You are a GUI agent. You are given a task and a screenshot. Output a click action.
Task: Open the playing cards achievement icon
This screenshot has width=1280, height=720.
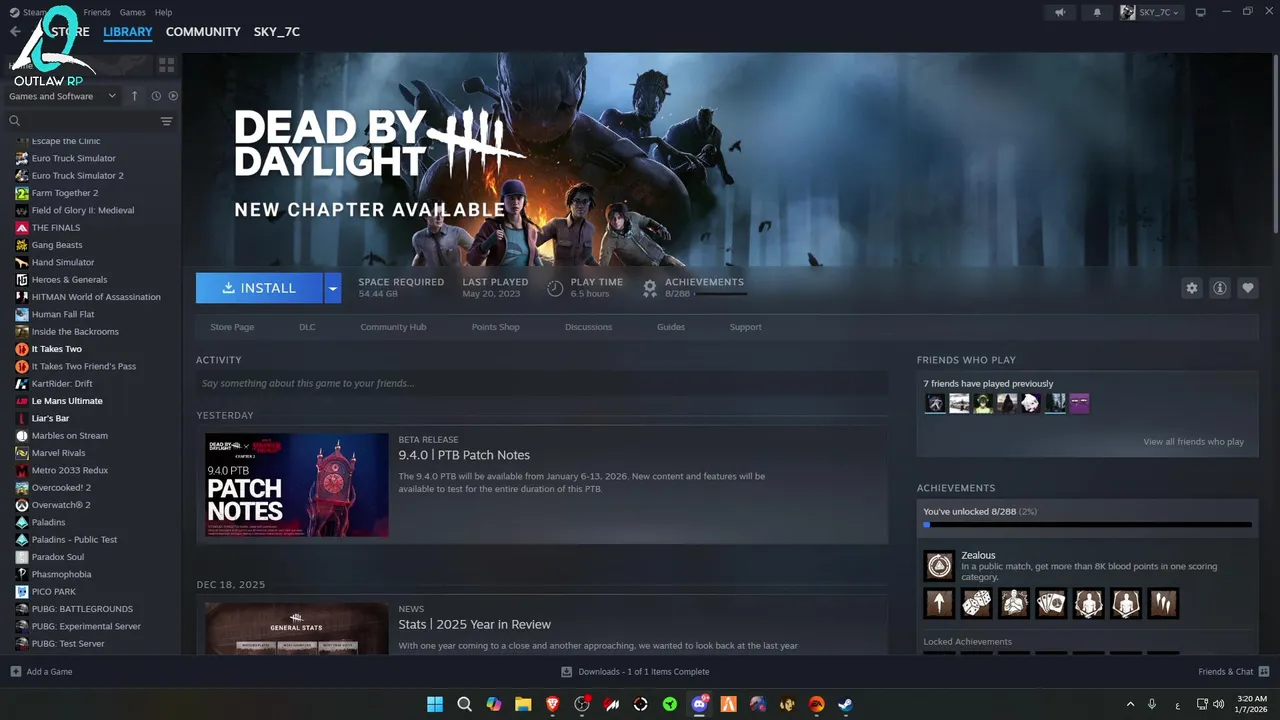(1051, 603)
